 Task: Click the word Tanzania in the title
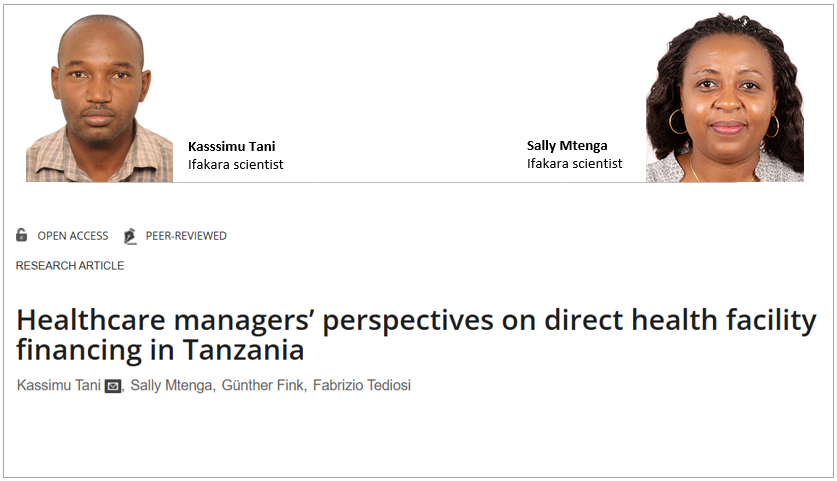click(243, 351)
